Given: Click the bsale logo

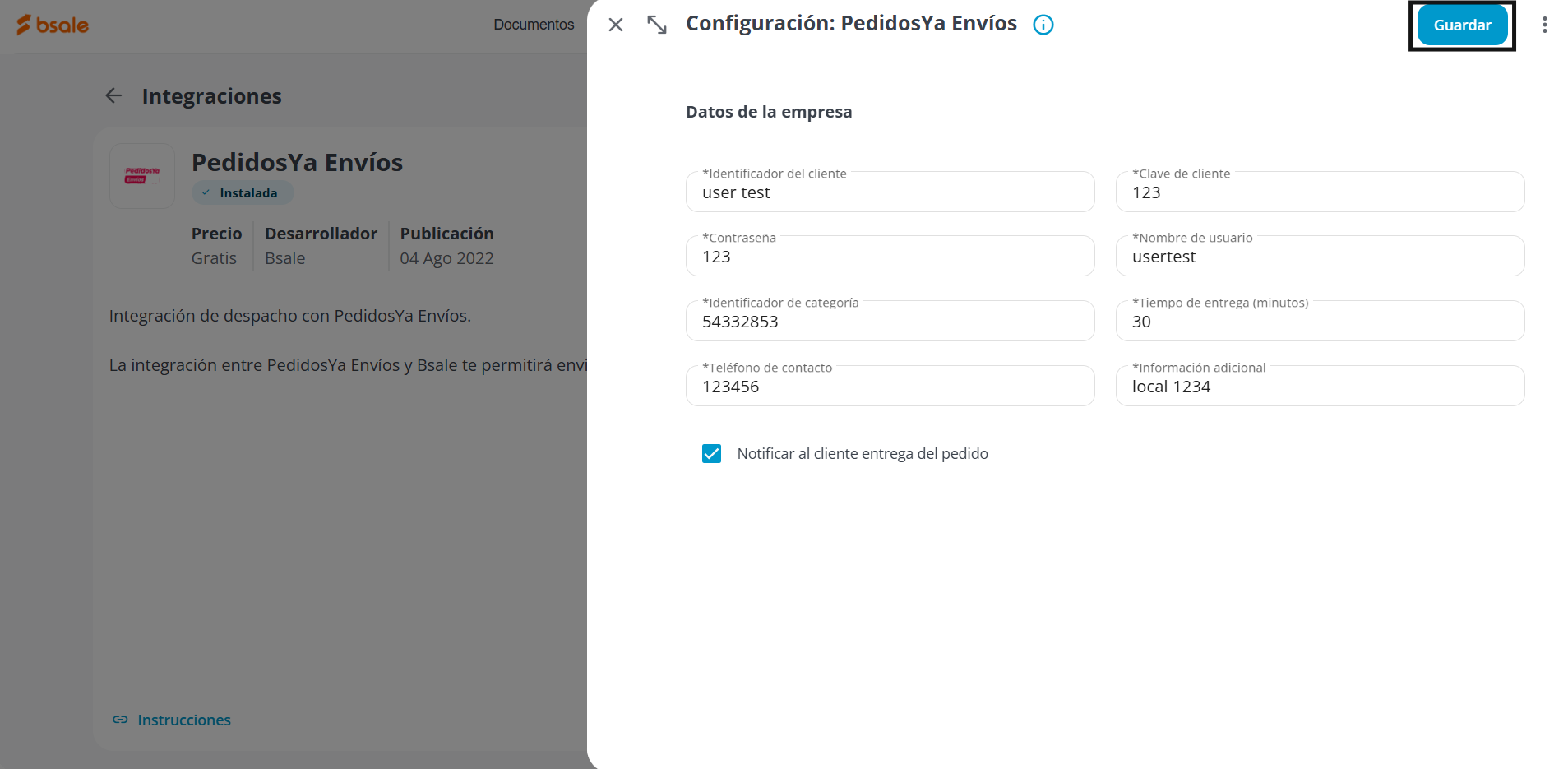Looking at the screenshot, I should [x=53, y=25].
